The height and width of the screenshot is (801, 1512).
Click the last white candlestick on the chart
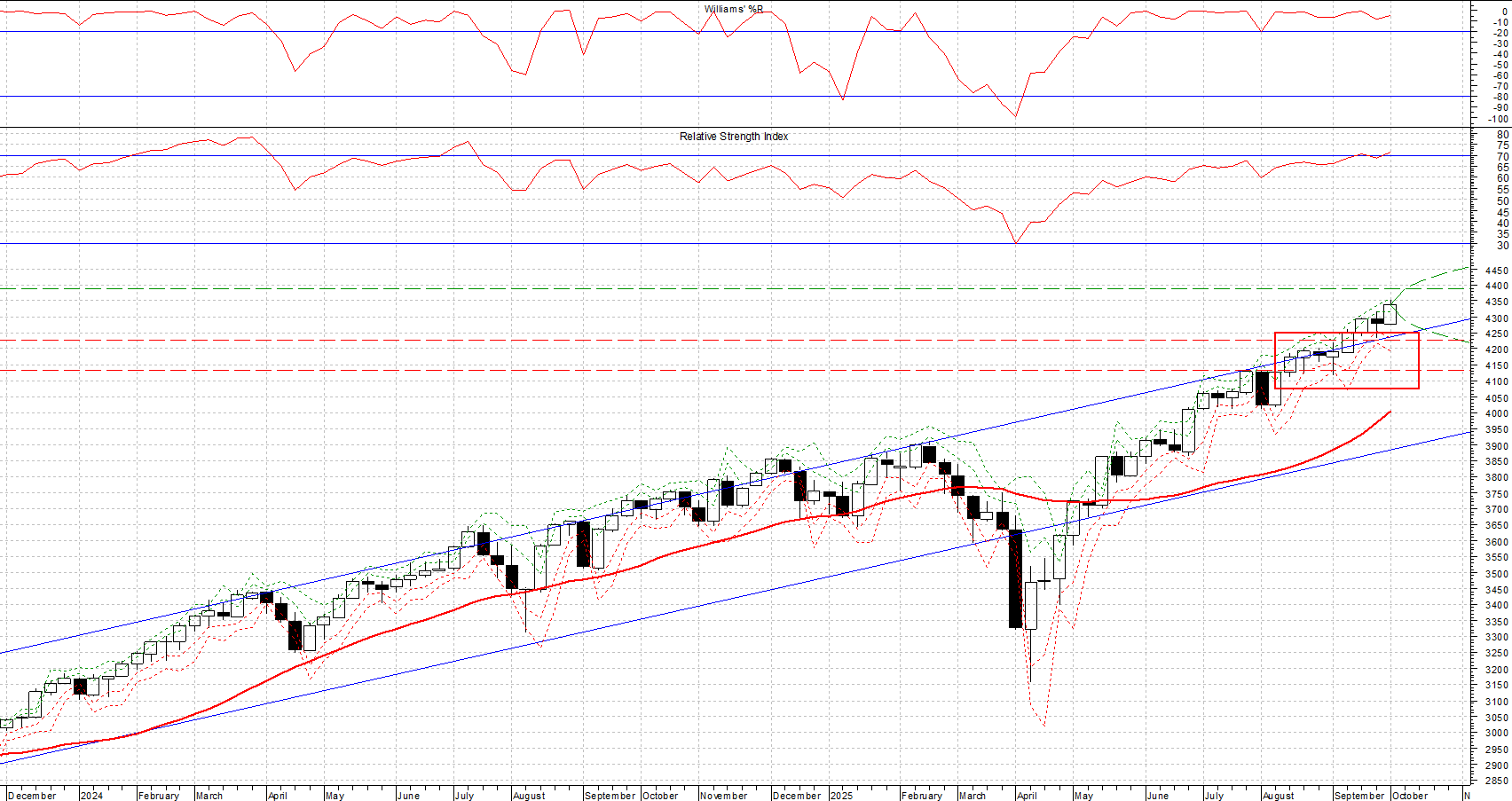(1390, 314)
